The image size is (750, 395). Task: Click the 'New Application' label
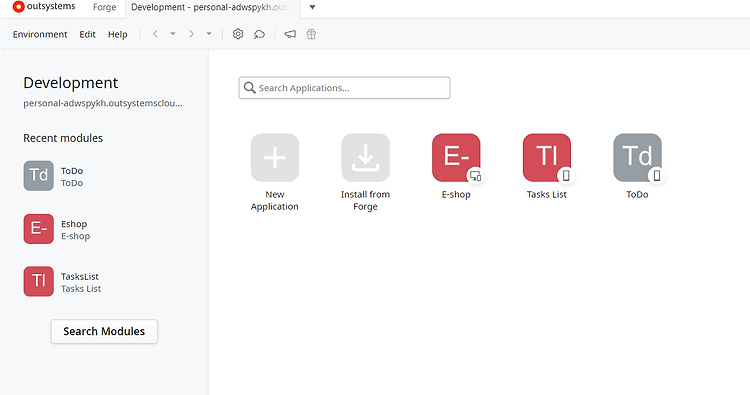point(275,200)
